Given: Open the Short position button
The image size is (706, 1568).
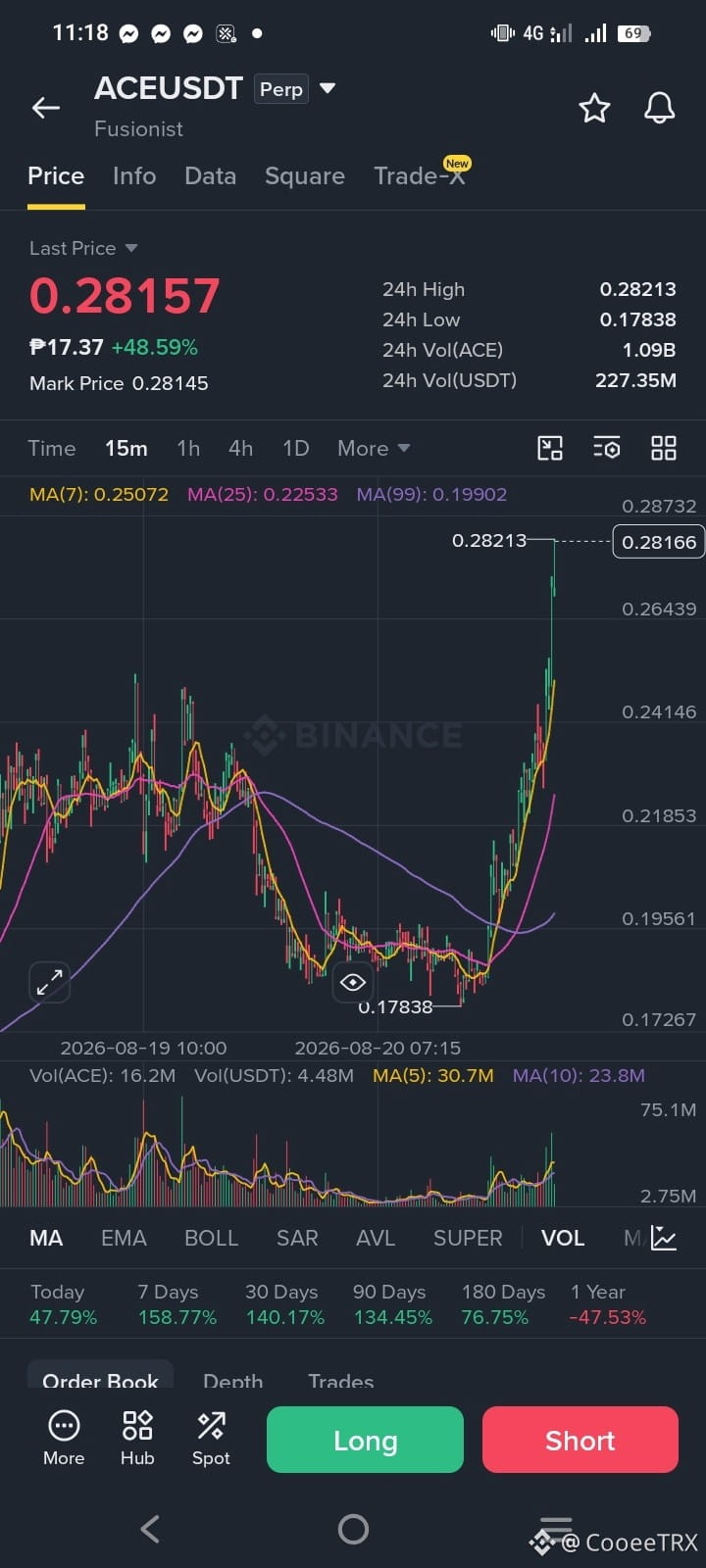Looking at the screenshot, I should (580, 1440).
